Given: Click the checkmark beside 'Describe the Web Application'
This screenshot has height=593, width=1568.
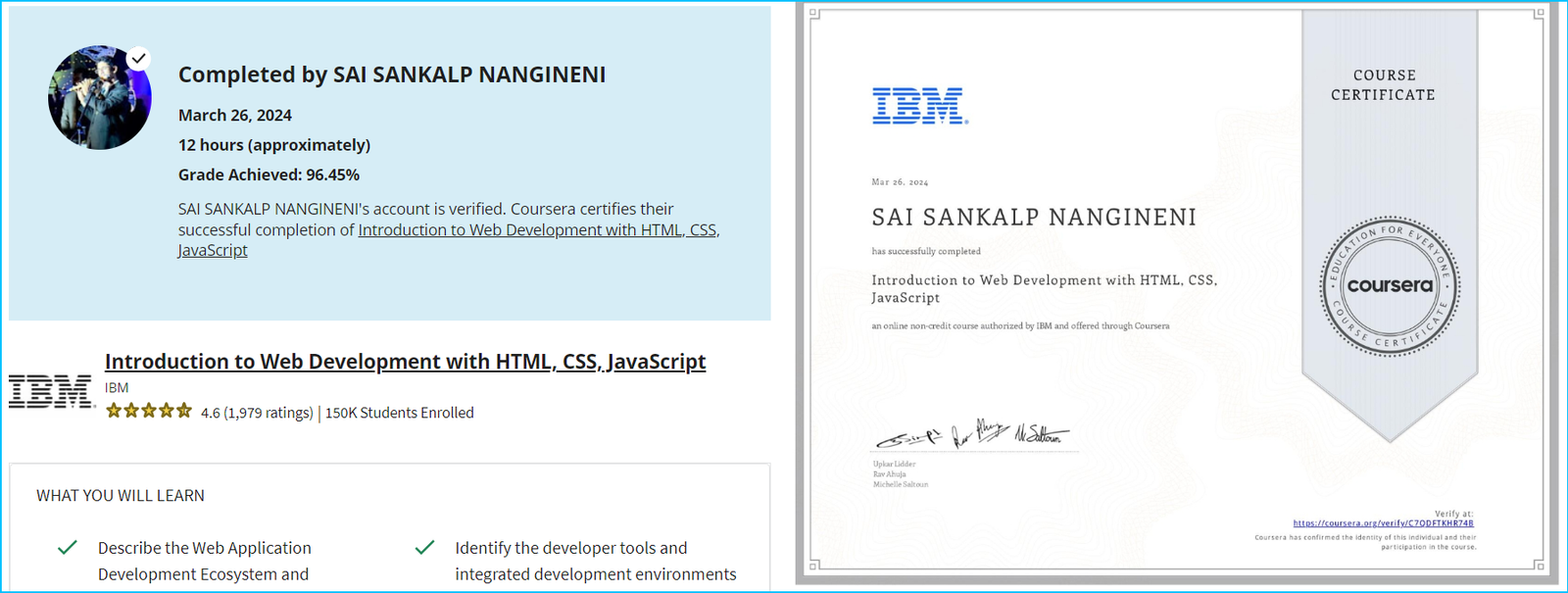Looking at the screenshot, I should 68,547.
